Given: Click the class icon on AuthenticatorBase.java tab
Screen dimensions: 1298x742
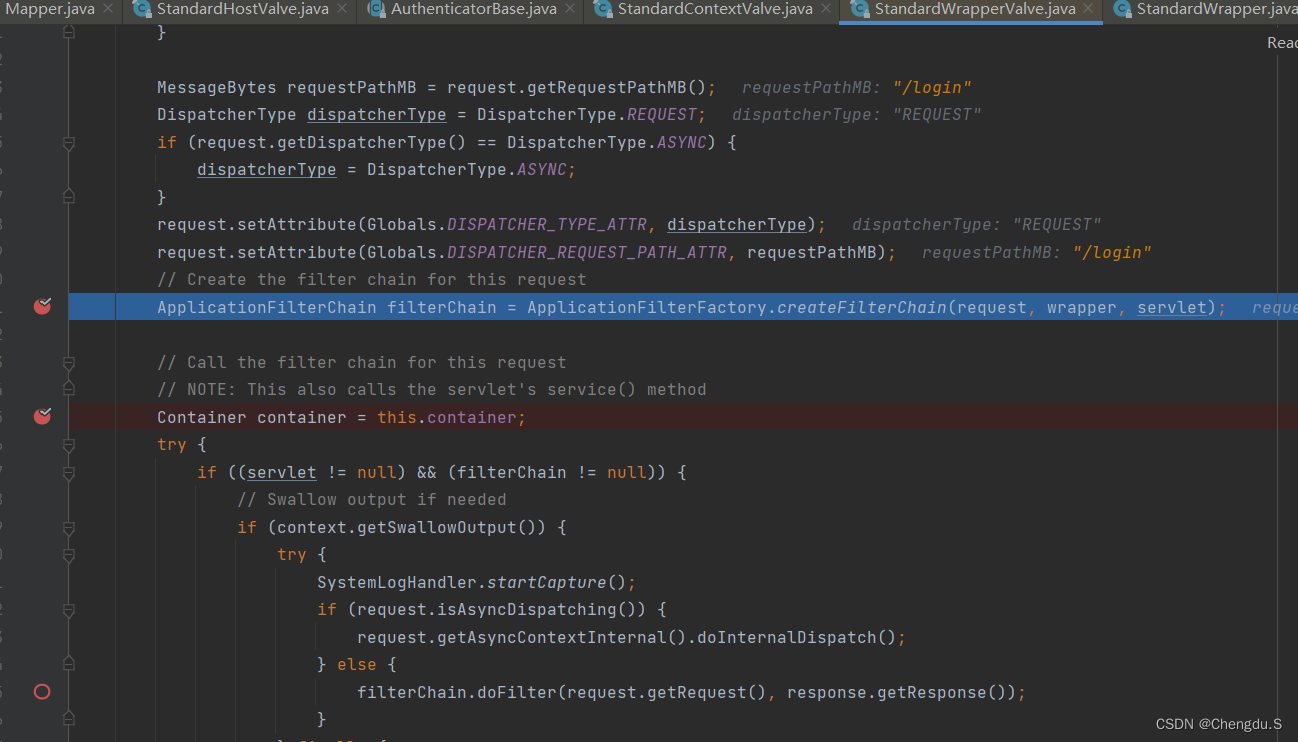Looking at the screenshot, I should 376,10.
